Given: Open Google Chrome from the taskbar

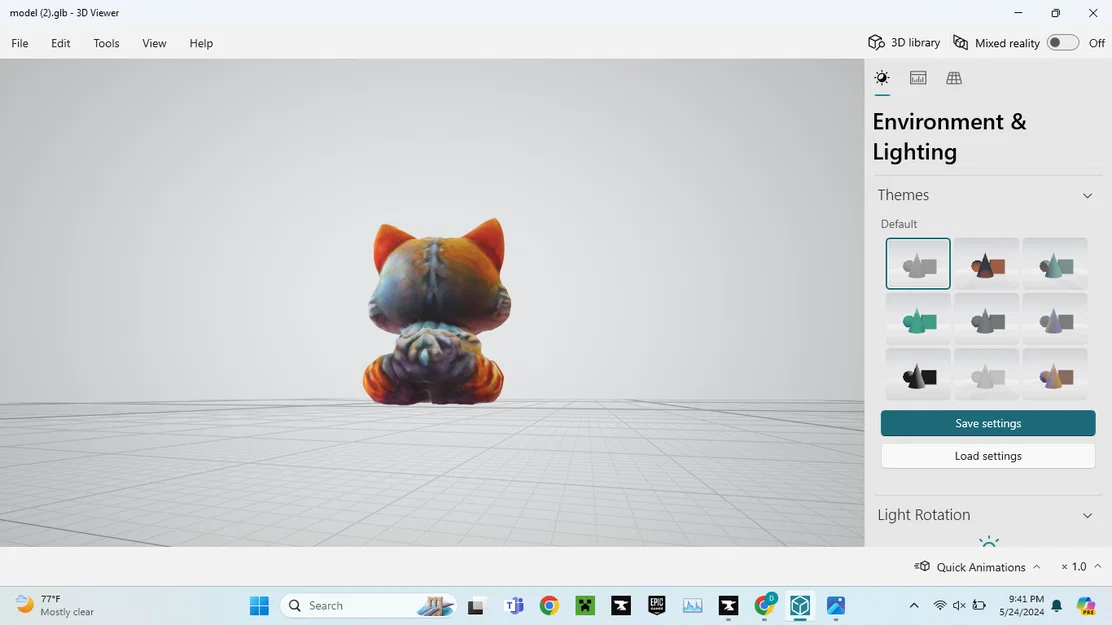Looking at the screenshot, I should [x=549, y=605].
